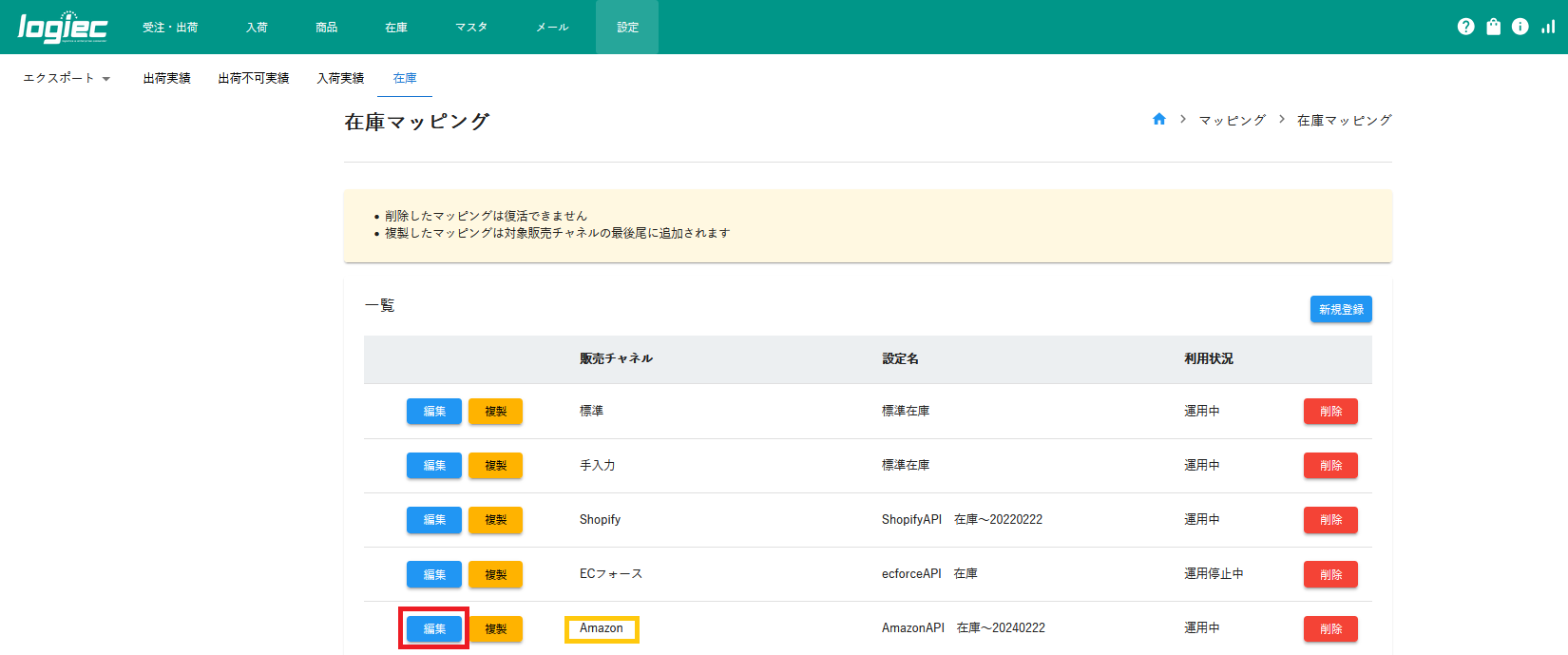Expand the エクスポート dropdown
The image size is (1568, 655).
coord(67,79)
